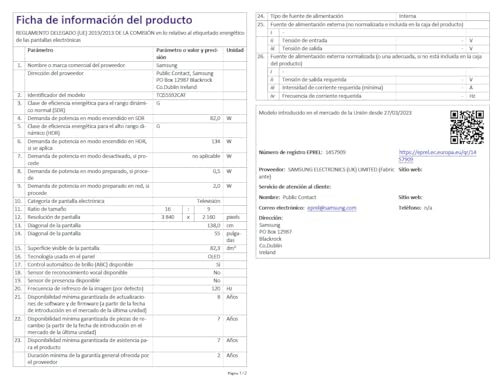Select screen diagonal value '138,0'
500x391 pixels.
214,225
